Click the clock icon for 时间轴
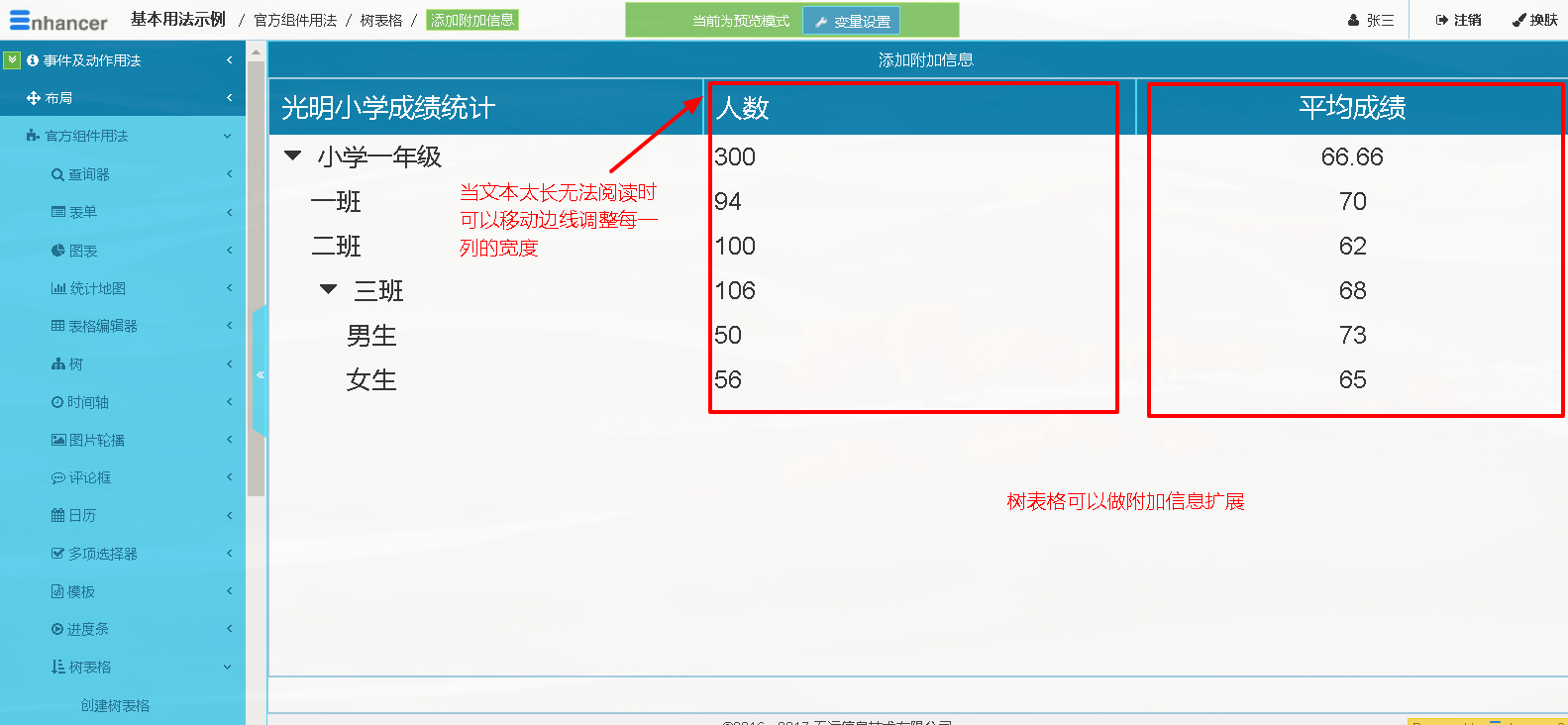 [57, 402]
